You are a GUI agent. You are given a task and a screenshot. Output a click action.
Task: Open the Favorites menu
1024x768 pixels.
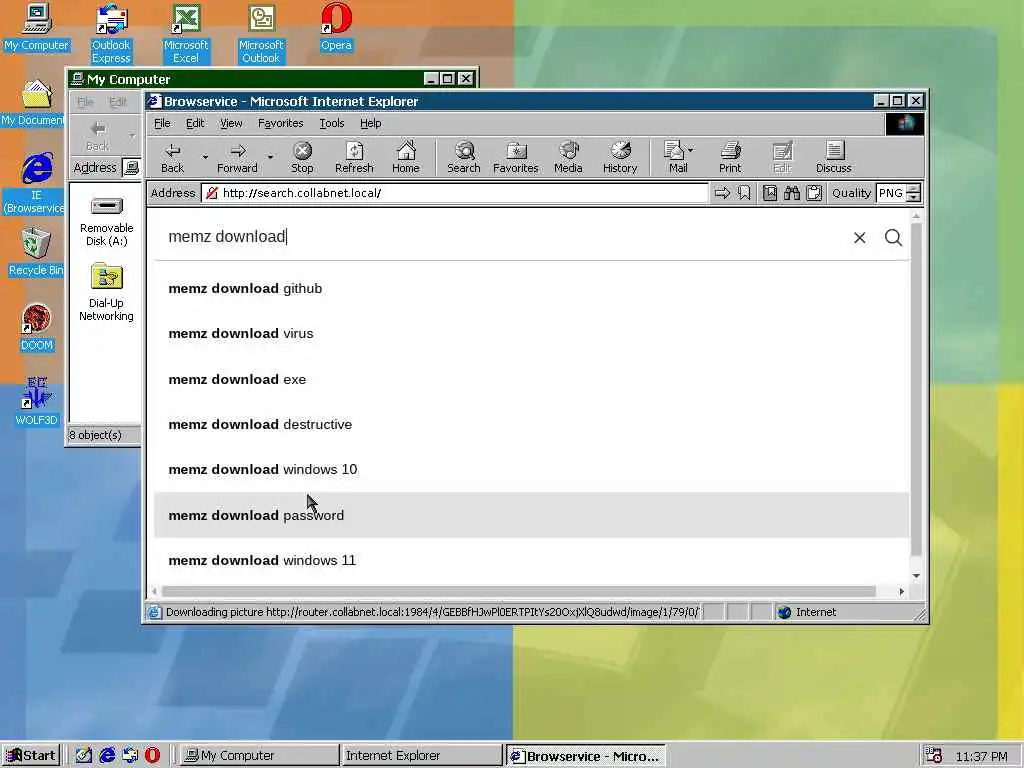pos(280,123)
